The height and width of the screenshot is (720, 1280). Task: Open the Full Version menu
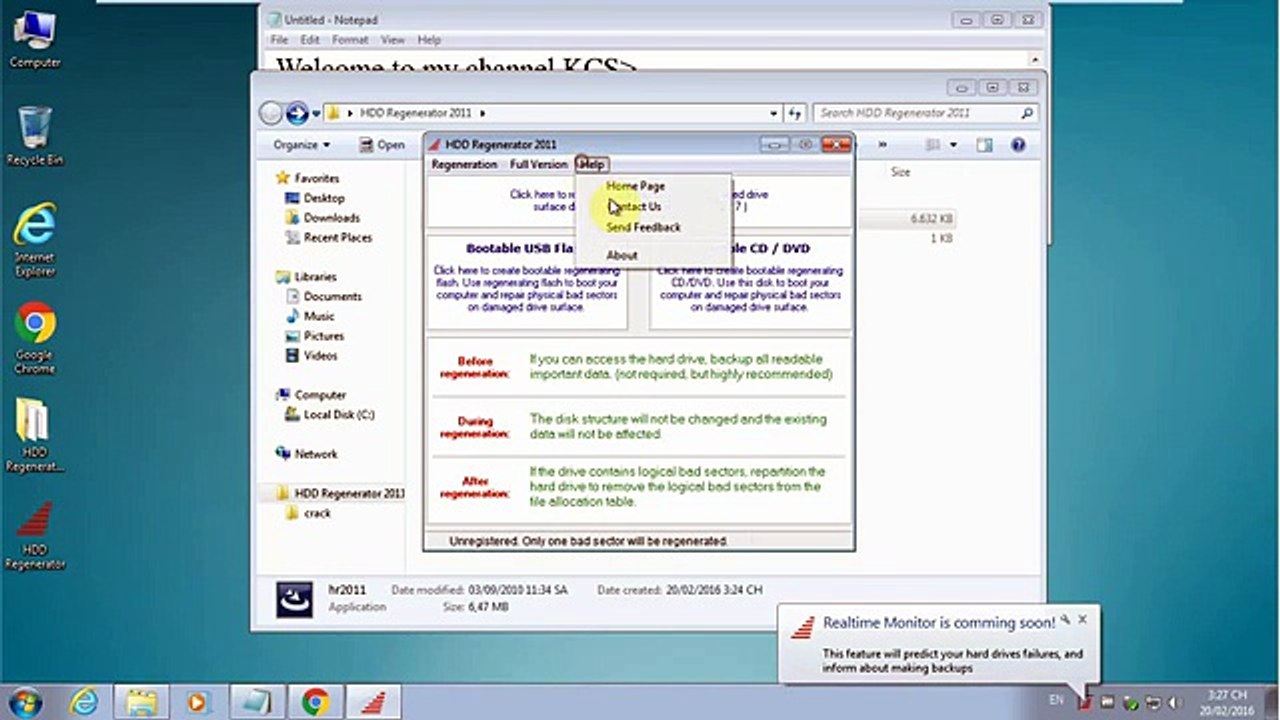click(538, 164)
